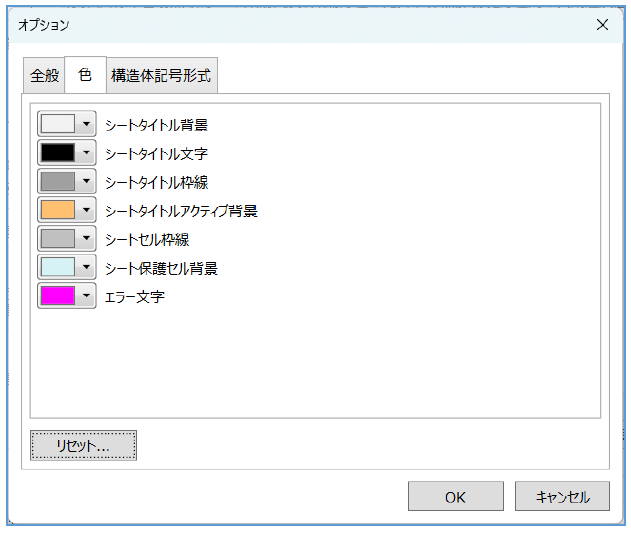Click the シートセル枠線 color swatch
Viewport: 631px width, 534px height.
(x=57, y=238)
